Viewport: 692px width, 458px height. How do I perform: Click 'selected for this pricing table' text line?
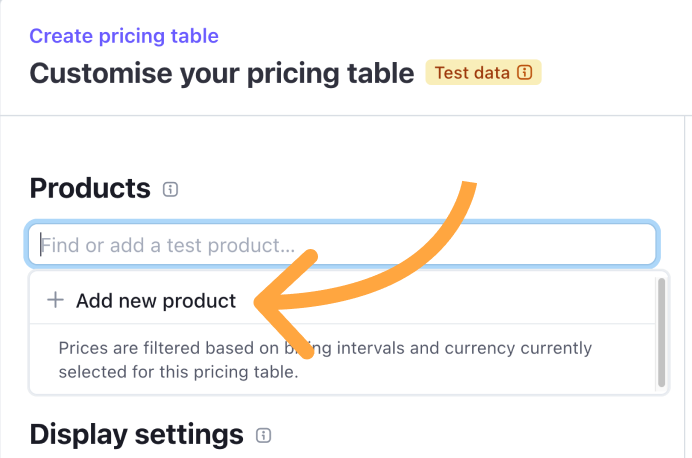(x=178, y=372)
